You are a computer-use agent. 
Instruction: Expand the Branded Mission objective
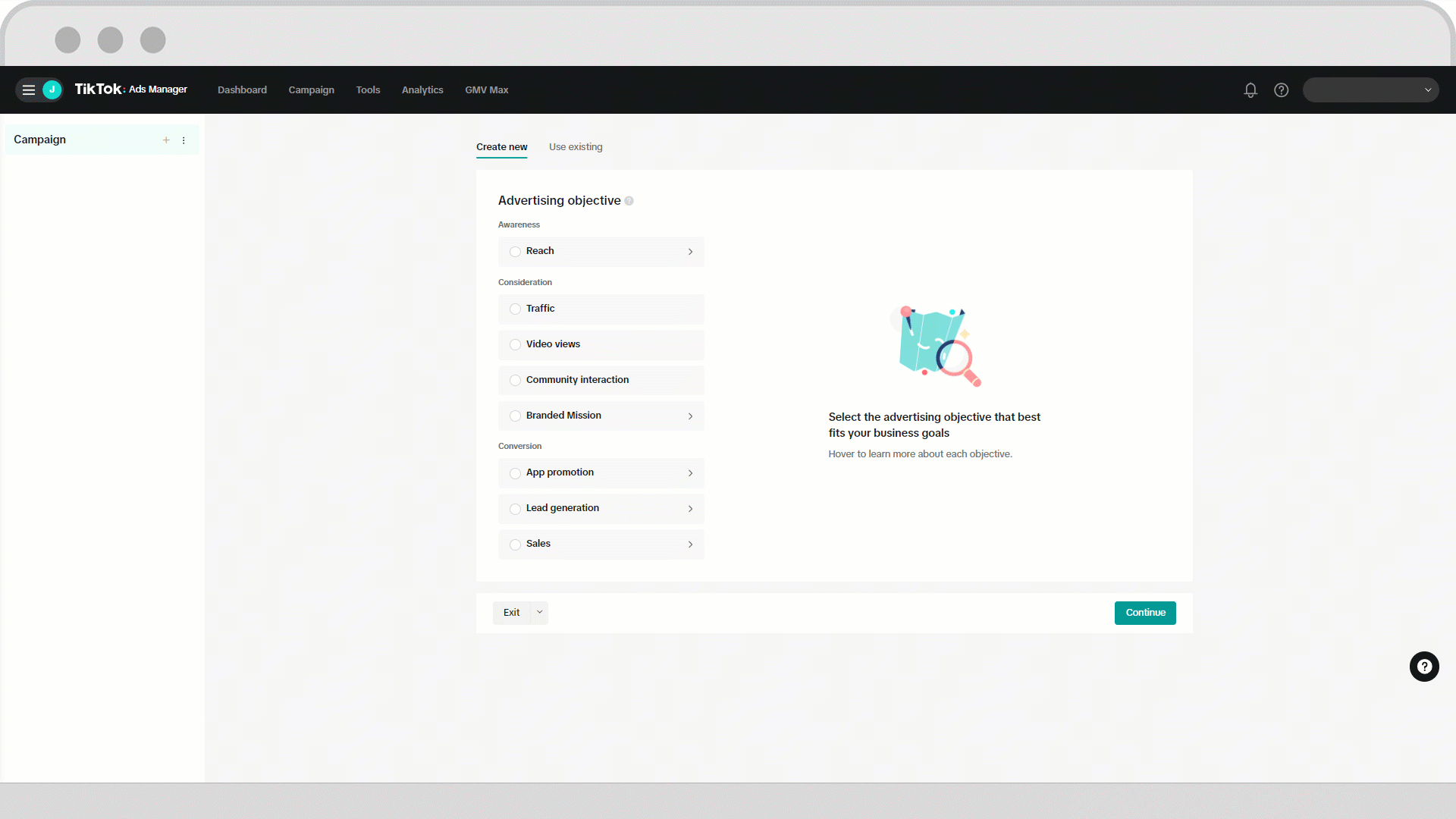[690, 415]
